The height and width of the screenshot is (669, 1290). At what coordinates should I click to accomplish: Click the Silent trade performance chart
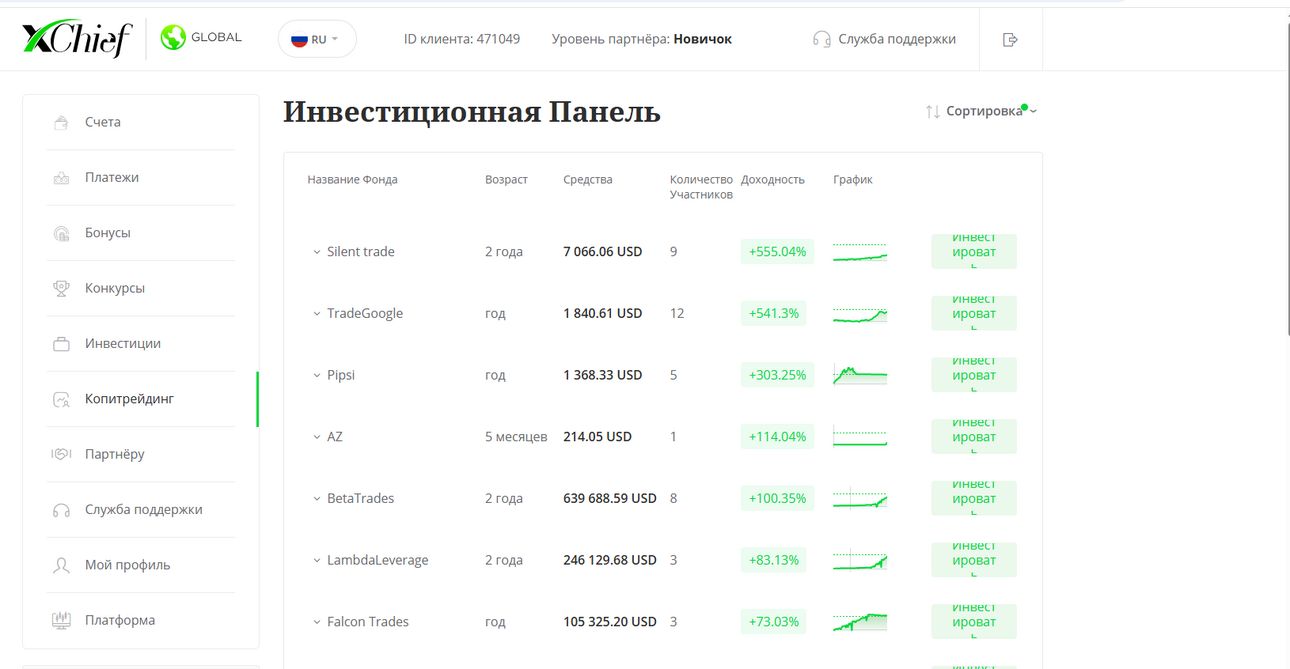coord(860,252)
